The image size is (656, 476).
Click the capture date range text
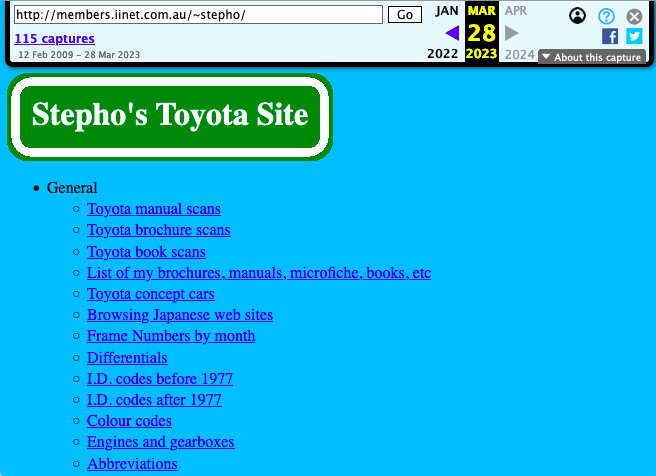tap(79, 55)
